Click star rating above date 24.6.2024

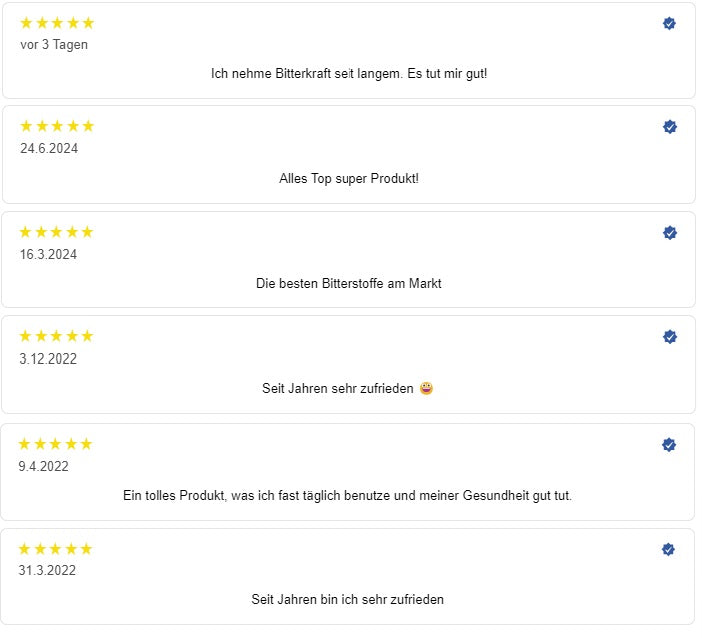(57, 127)
